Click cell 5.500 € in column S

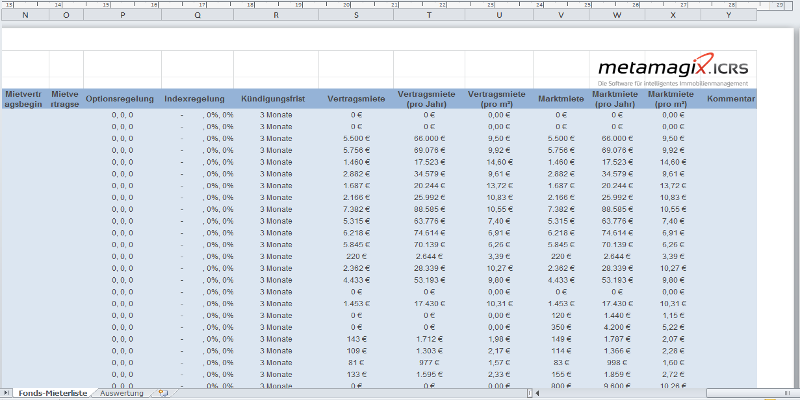(x=356, y=138)
